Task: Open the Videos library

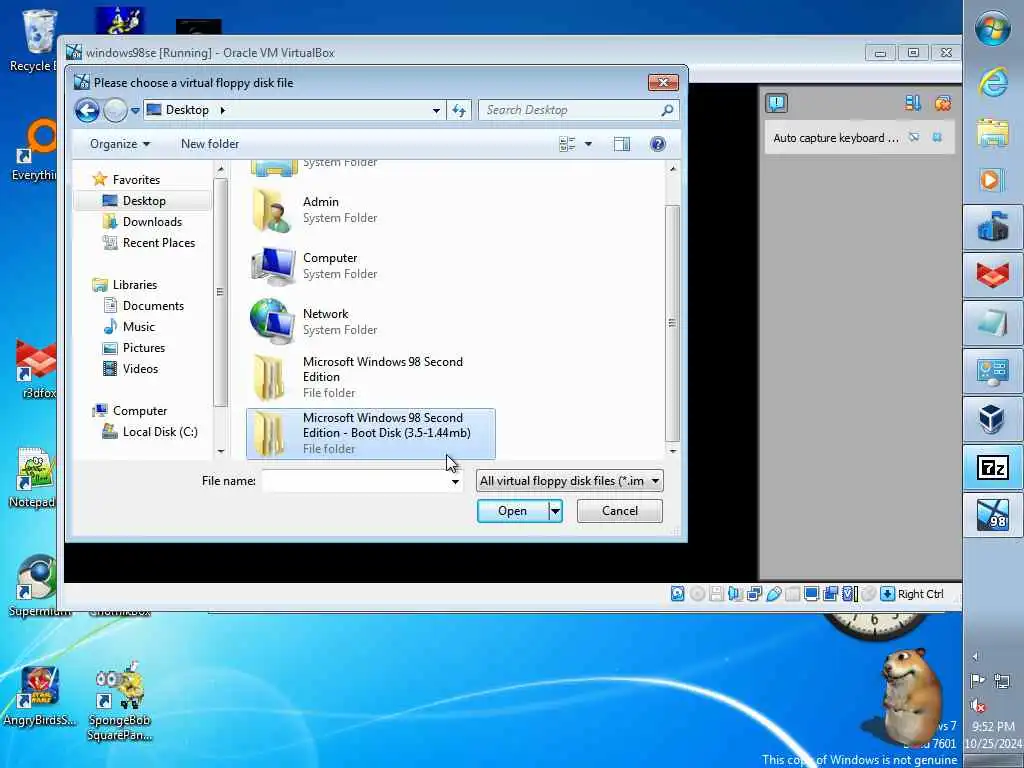Action: tap(140, 369)
